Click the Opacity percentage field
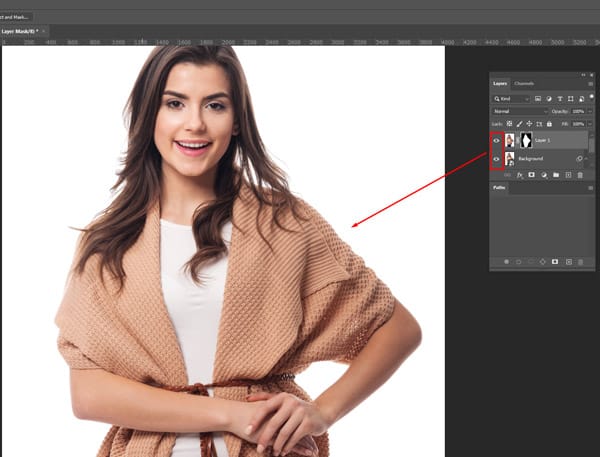The image size is (600, 457). tap(578, 111)
